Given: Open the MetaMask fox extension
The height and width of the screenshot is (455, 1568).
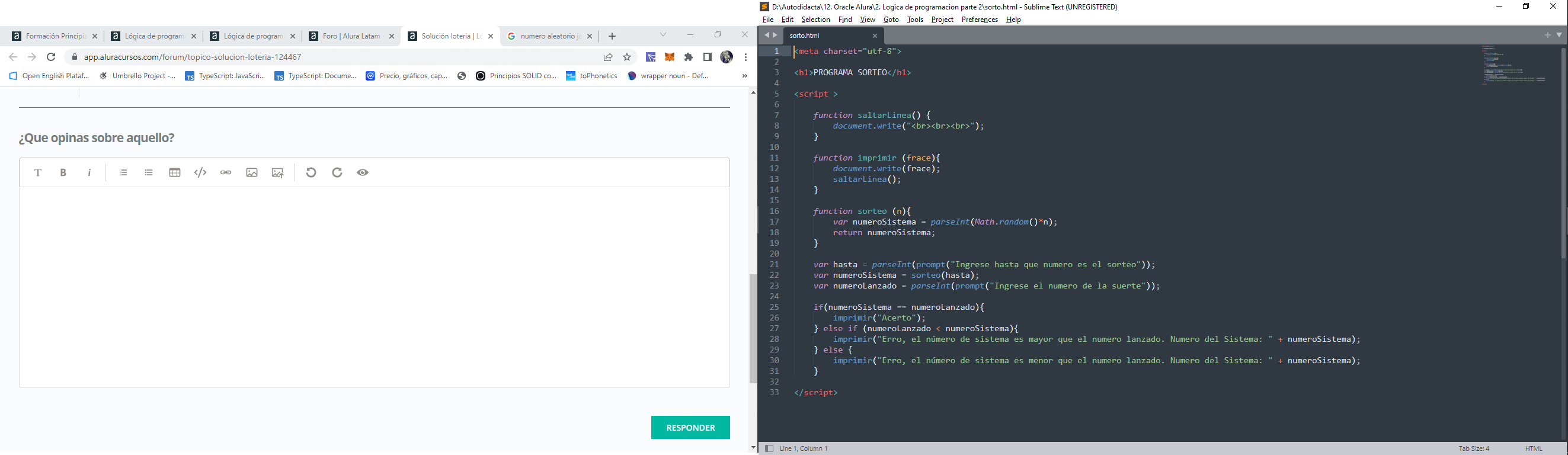Looking at the screenshot, I should tap(670, 57).
